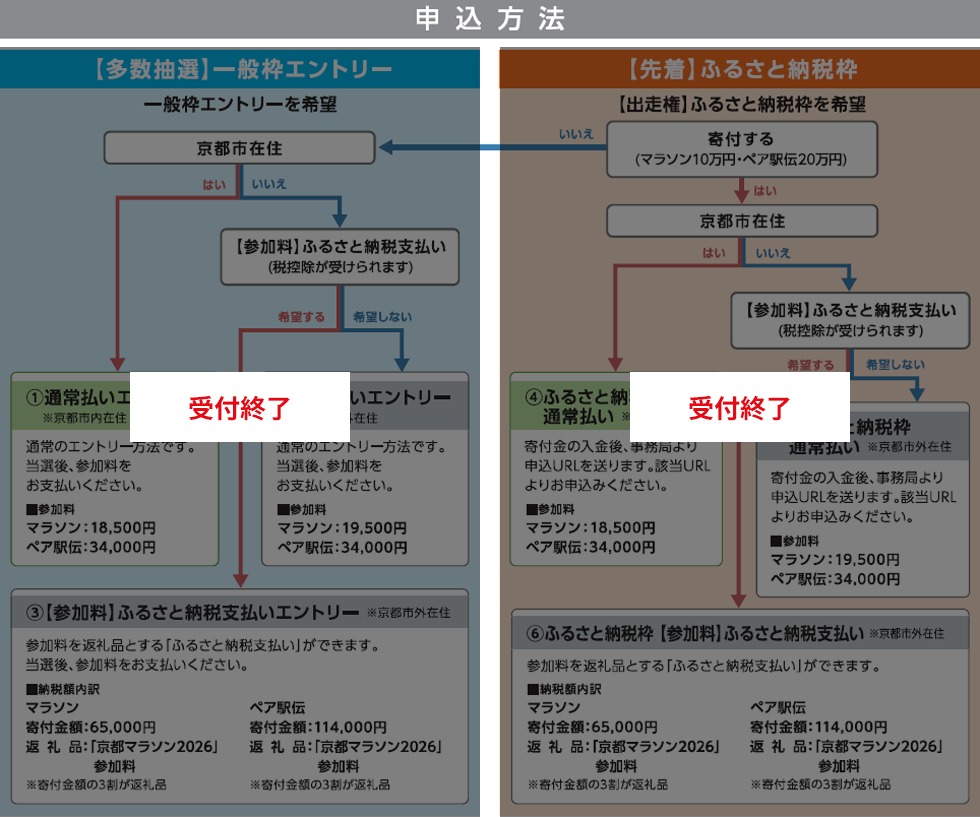The image size is (980, 817).
Task: Click ■参加料 label in second entry card
Action: click(301, 509)
